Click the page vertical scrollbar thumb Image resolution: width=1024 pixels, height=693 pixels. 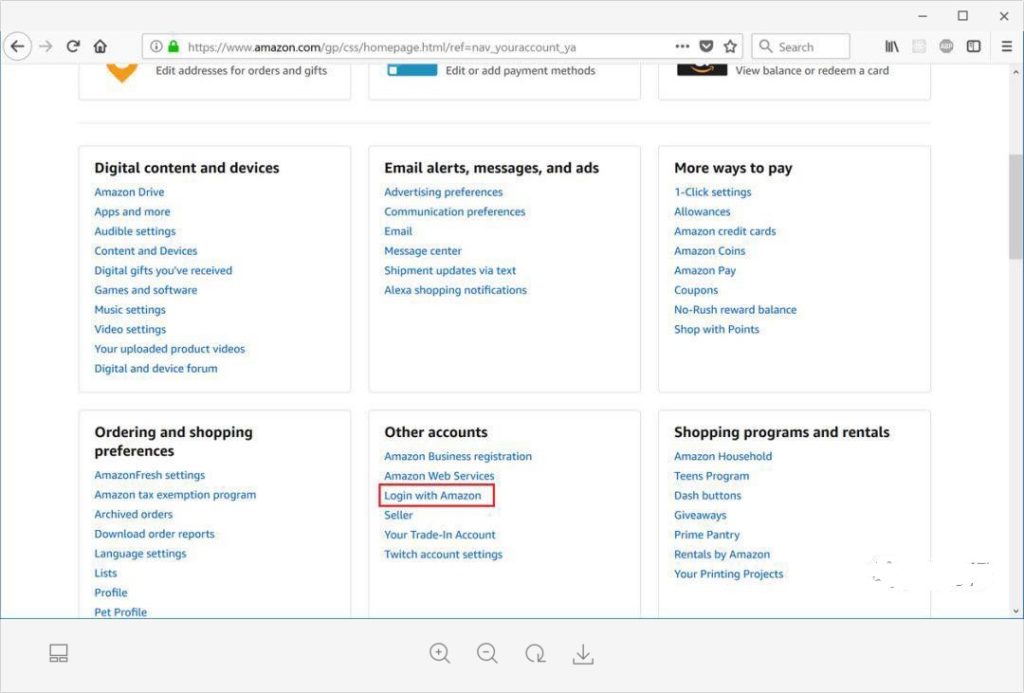[1016, 206]
